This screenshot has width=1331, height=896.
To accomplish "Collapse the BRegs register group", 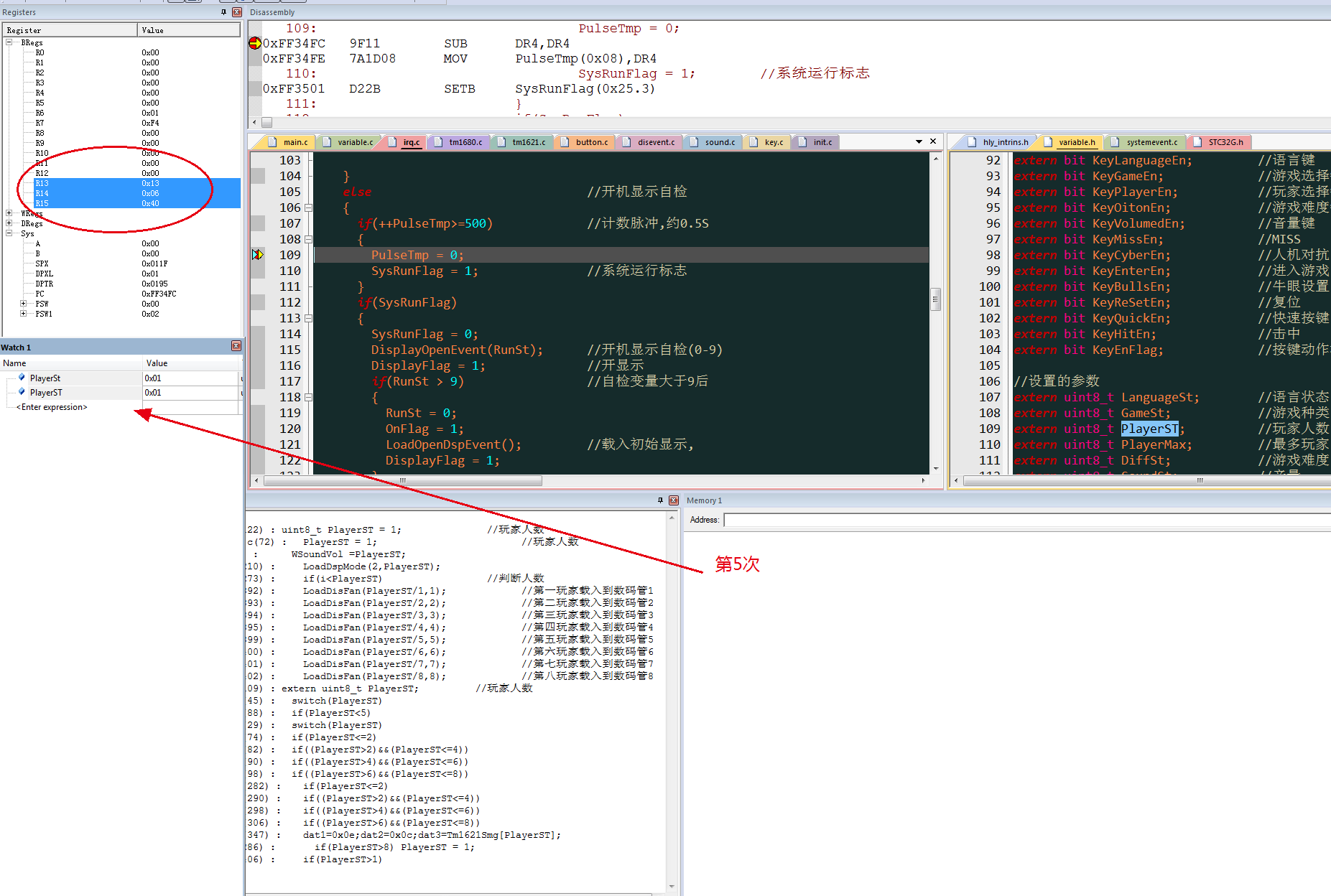I will click(x=9, y=42).
